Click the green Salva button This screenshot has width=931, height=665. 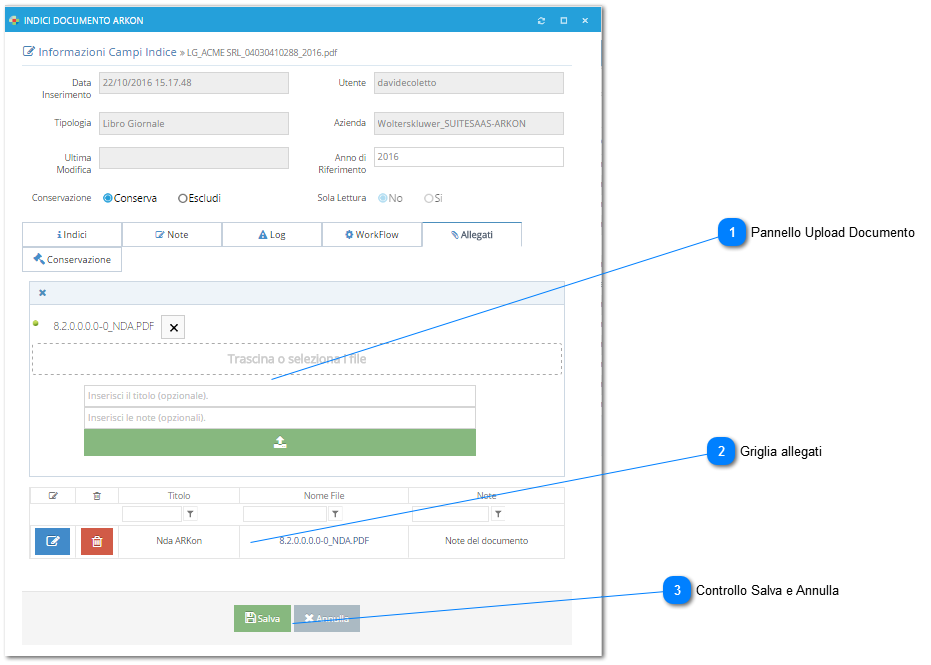click(x=262, y=618)
